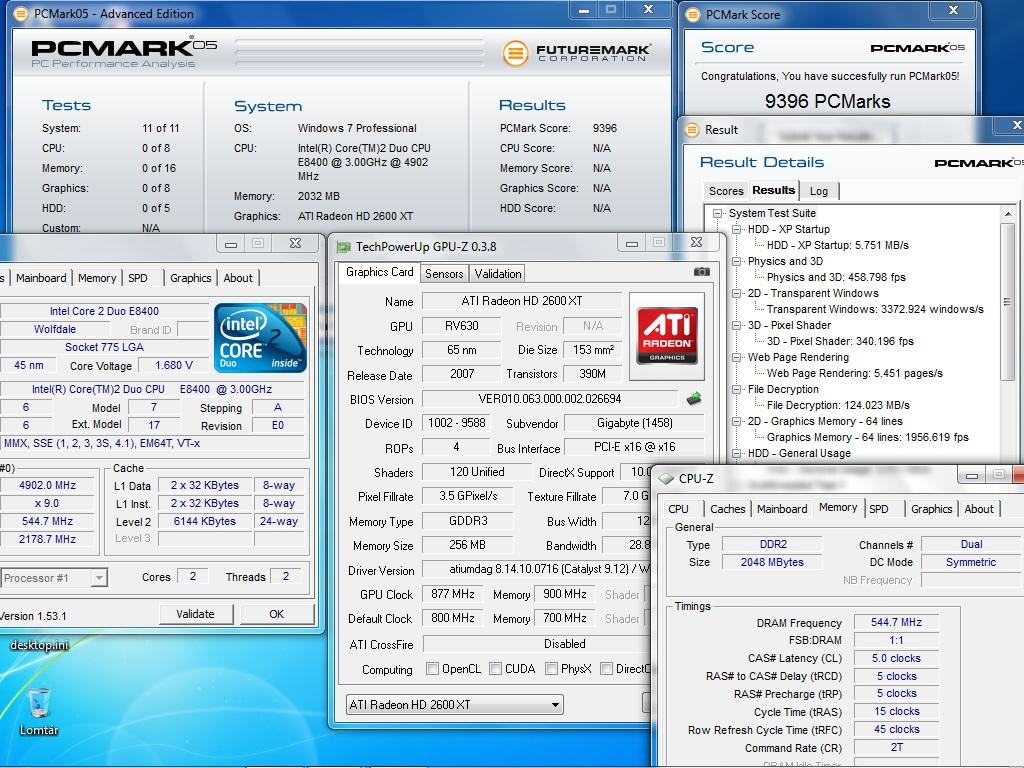Viewport: 1024px width, 768px height.
Task: Collapse the Physics and 3D node
Action: pos(737,261)
